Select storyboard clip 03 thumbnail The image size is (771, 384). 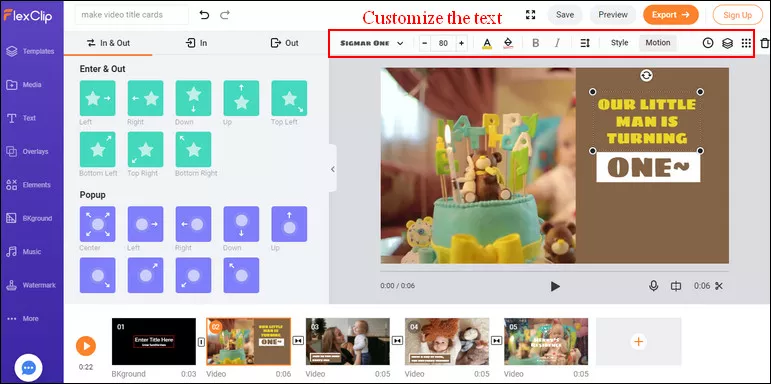pyautogui.click(x=348, y=341)
